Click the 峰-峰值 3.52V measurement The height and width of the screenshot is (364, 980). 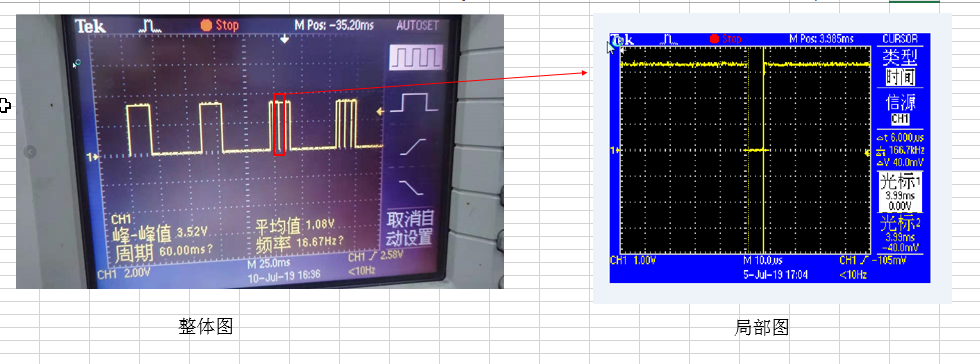coord(160,233)
